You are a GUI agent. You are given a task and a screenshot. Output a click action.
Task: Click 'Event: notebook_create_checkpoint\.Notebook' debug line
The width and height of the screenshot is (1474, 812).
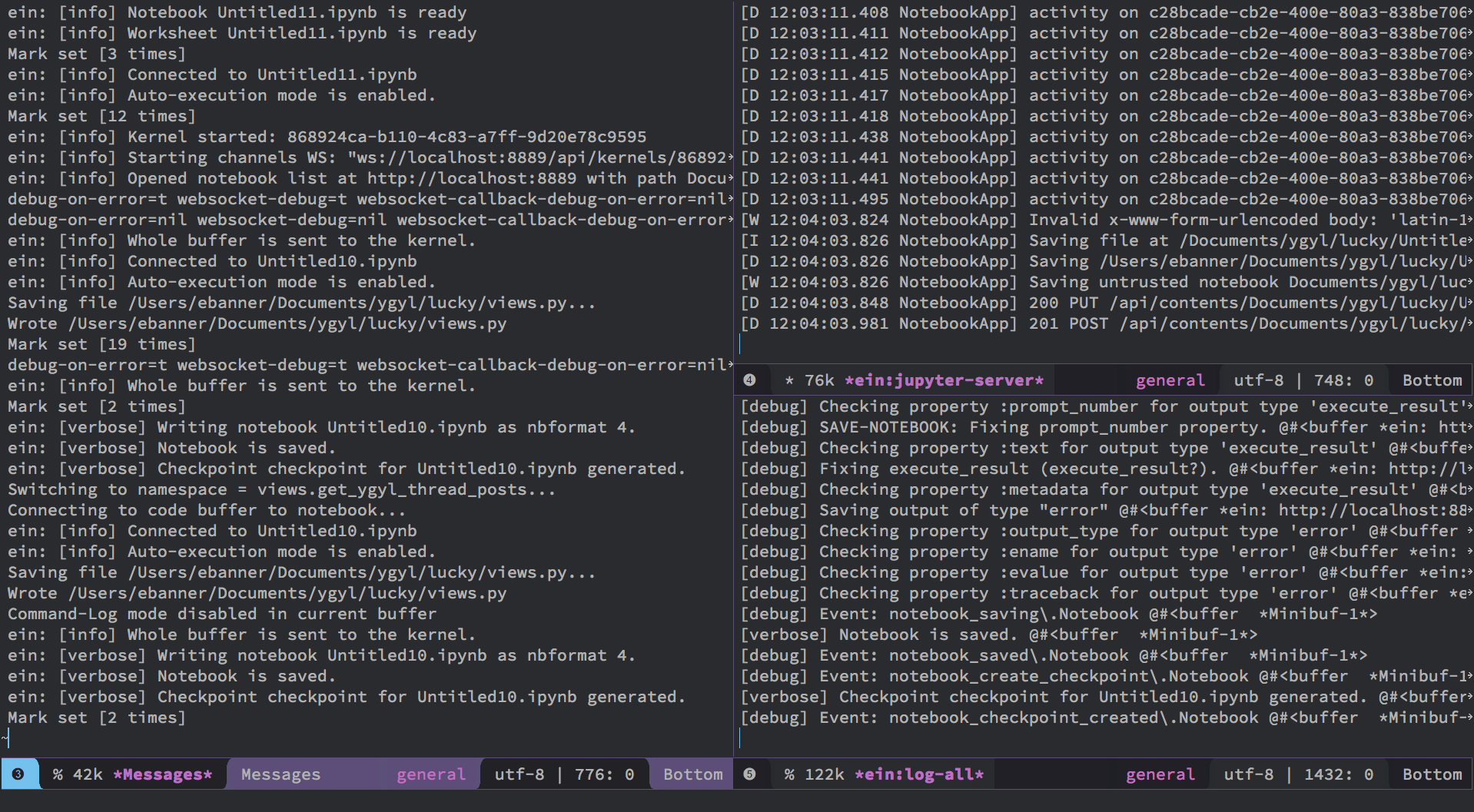[x=1107, y=676]
